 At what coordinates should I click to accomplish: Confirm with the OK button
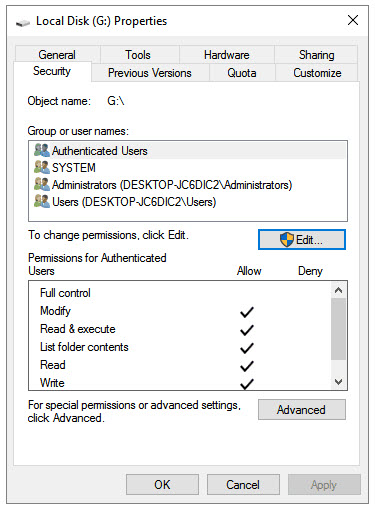coord(162,484)
